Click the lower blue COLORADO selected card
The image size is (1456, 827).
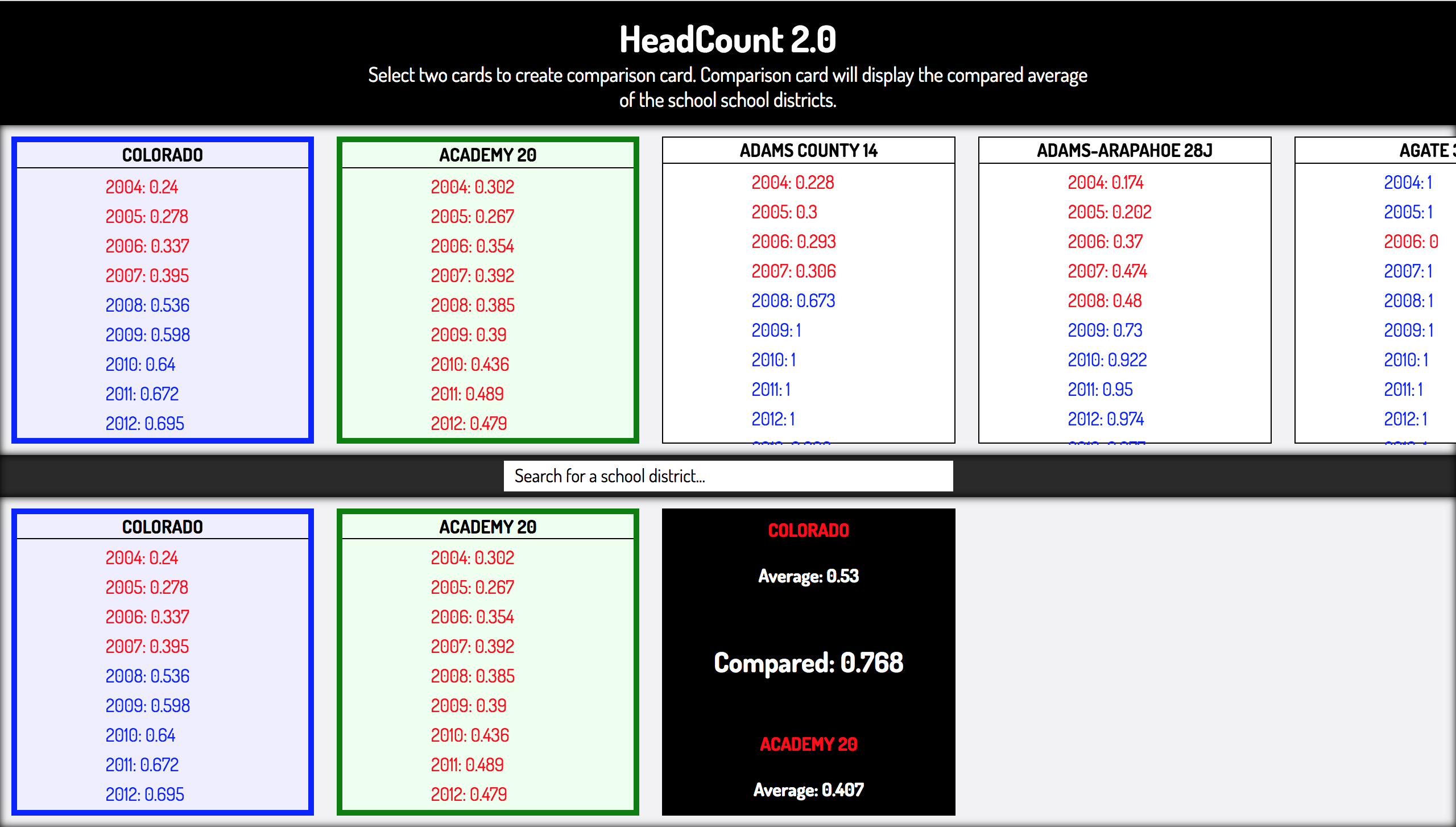pos(162,662)
